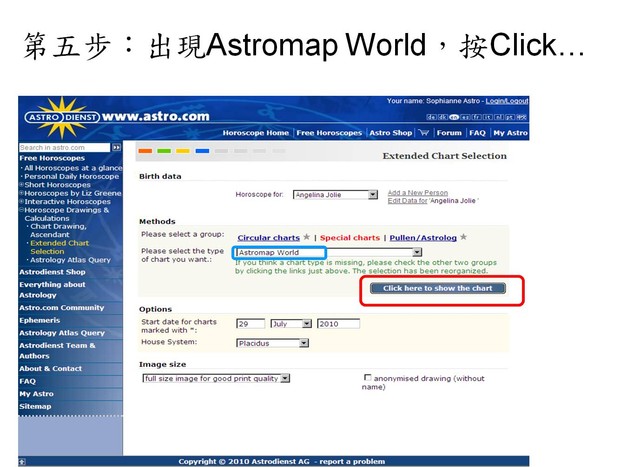
Task: Switch language to 'it'
Action: 487,117
